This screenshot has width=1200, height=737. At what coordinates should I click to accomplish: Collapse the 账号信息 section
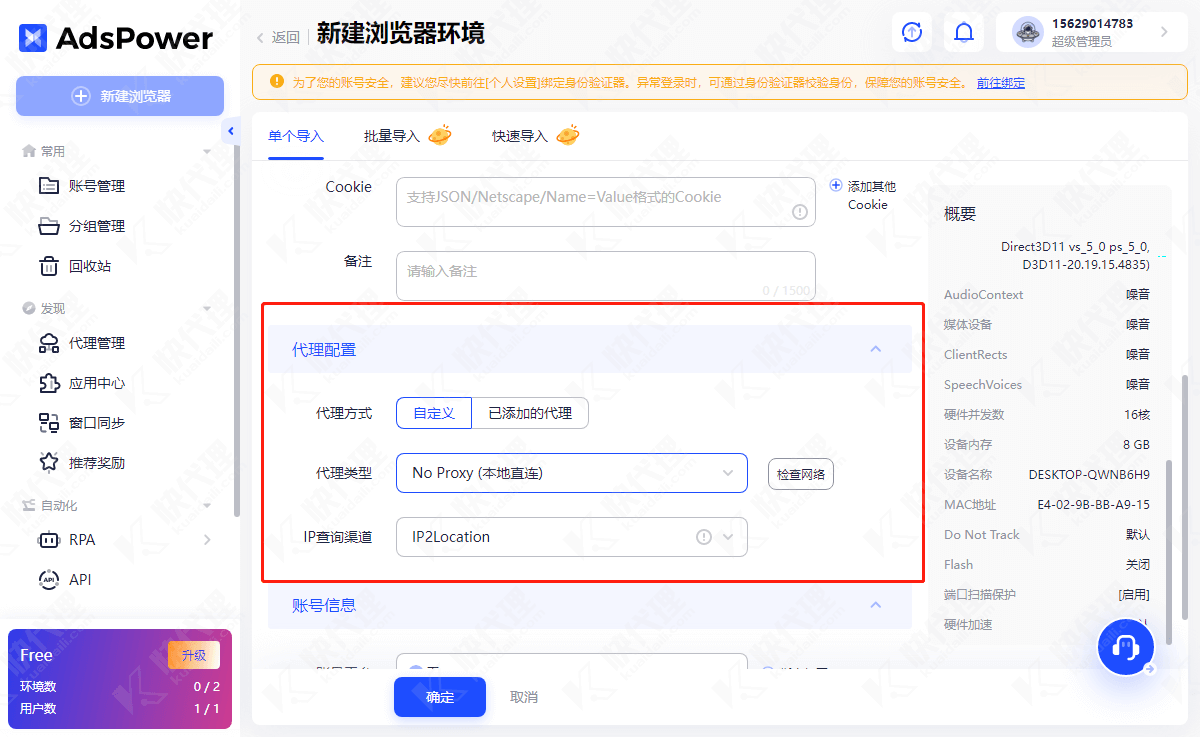[875, 605]
